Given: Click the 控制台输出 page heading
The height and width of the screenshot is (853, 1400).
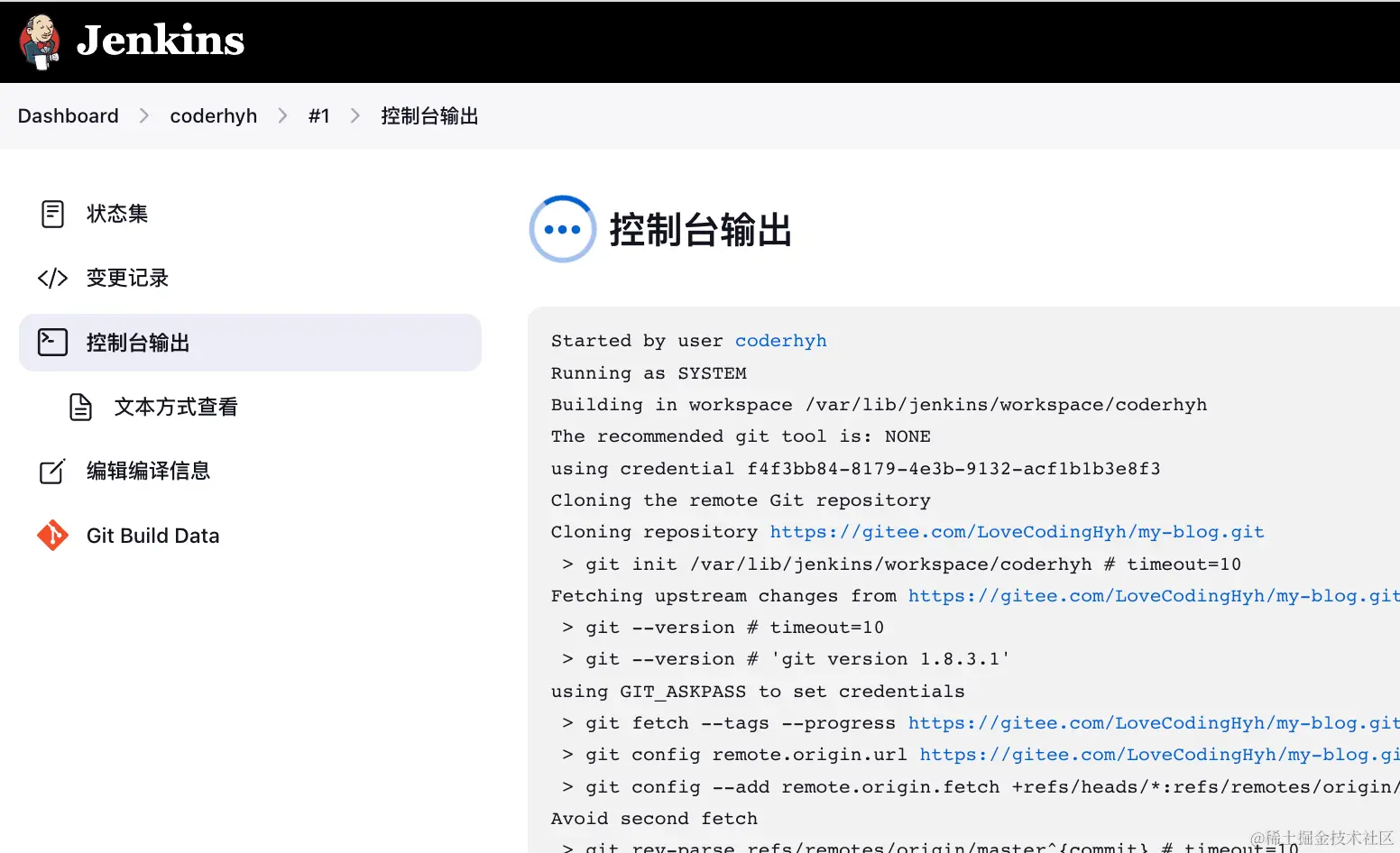Looking at the screenshot, I should coord(701,230).
